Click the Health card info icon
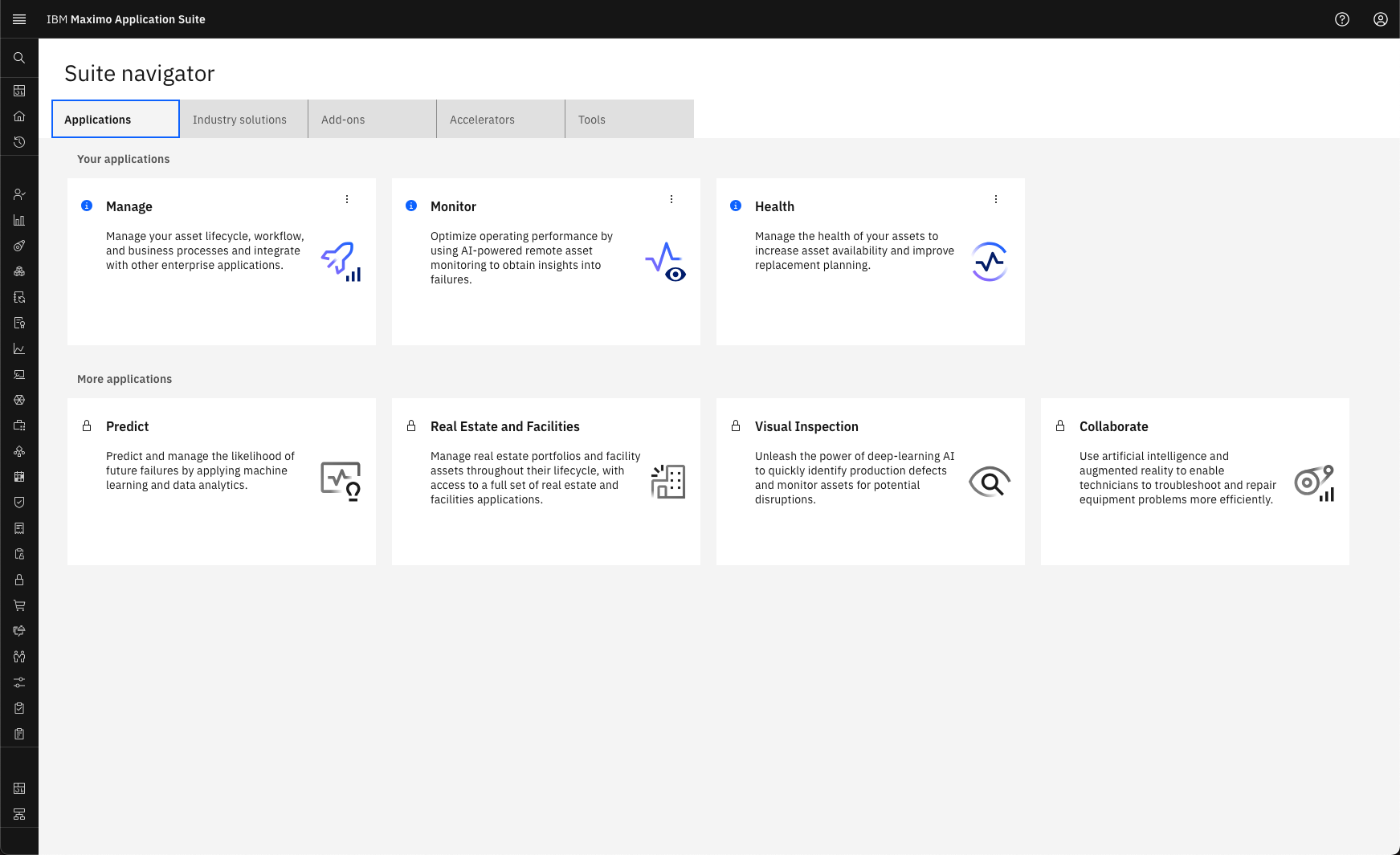 click(x=736, y=206)
